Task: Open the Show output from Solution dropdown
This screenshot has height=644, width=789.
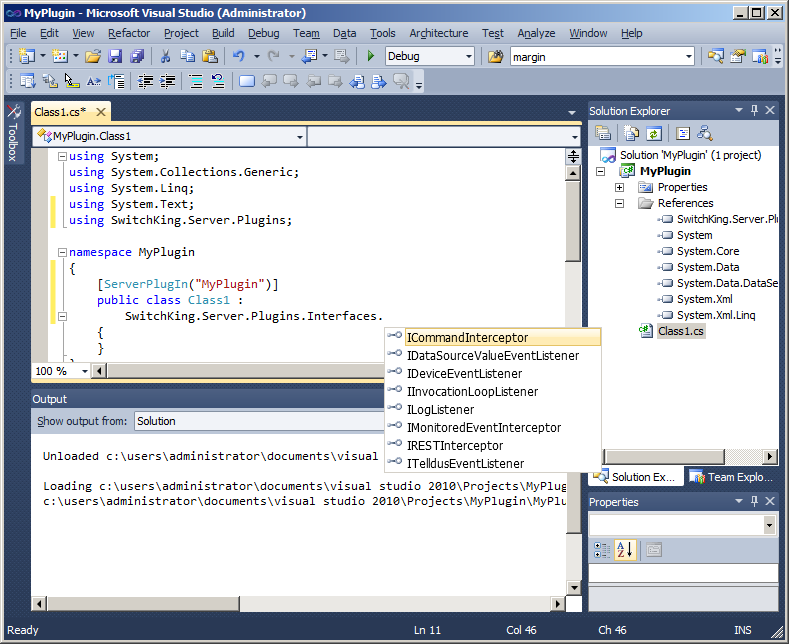Action: tap(260, 421)
